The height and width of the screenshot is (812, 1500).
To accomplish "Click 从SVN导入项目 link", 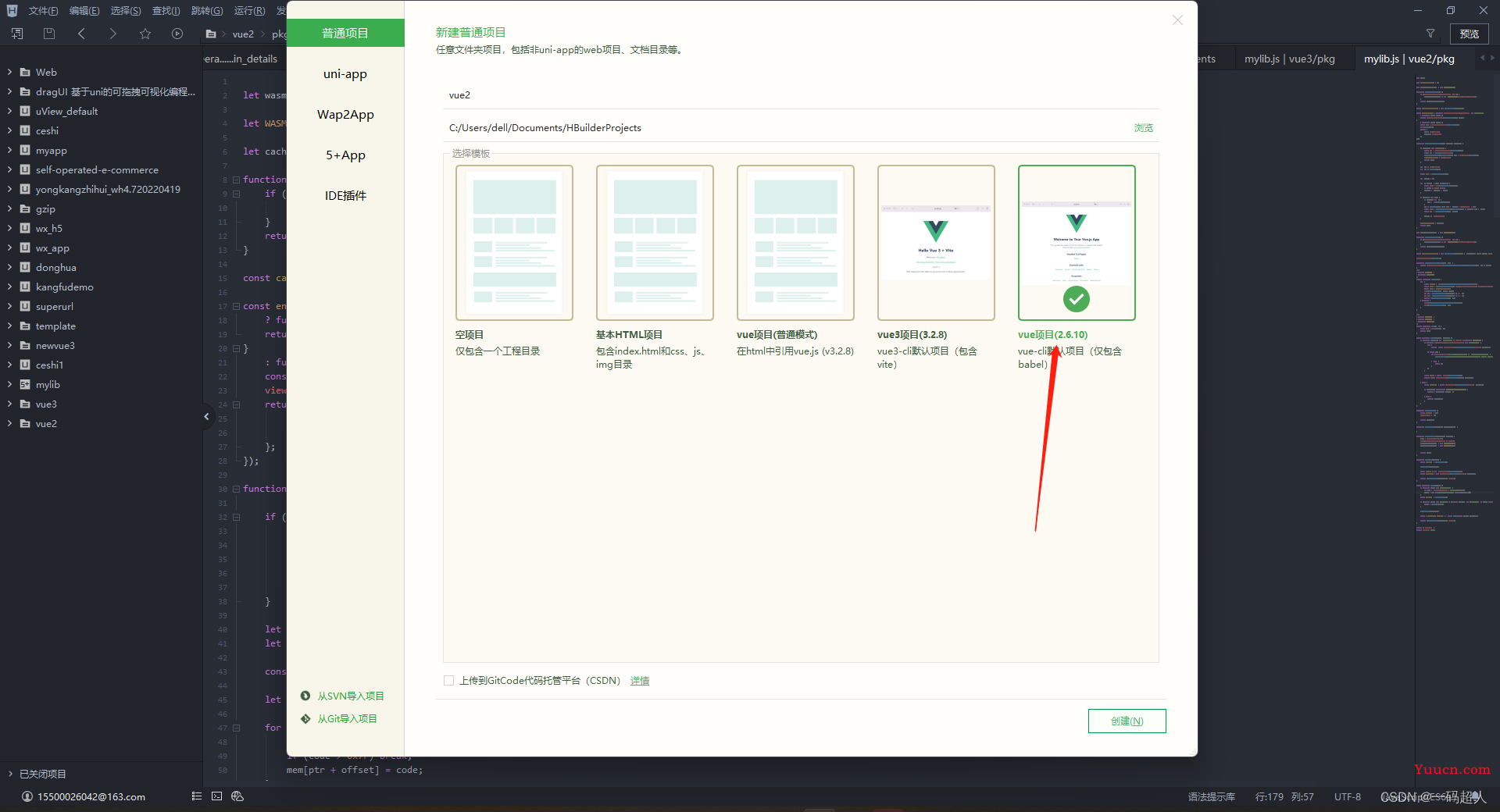I will tap(351, 696).
